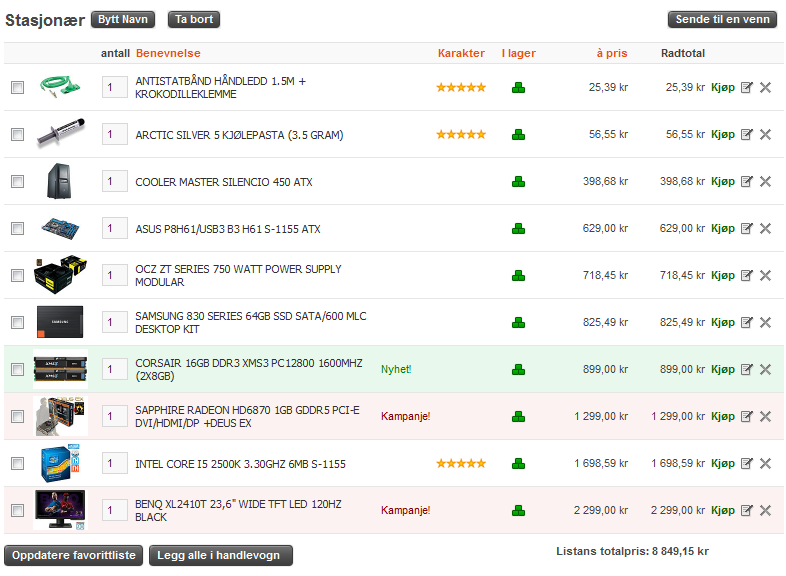
Task: Sort by Karakter column header
Action: (x=461, y=53)
